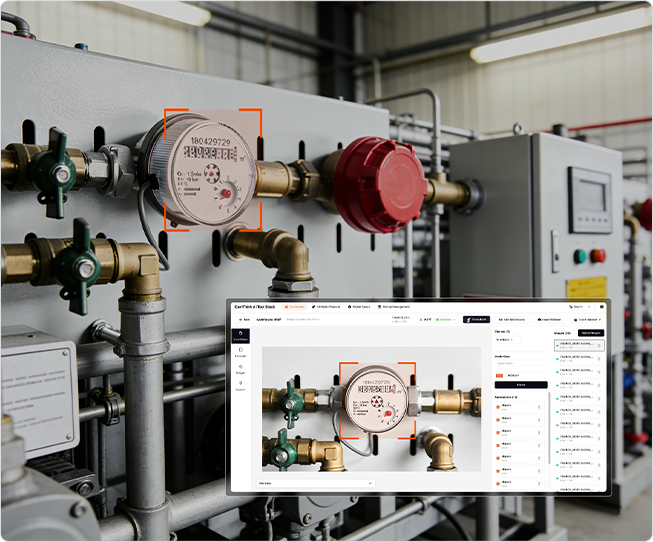653x542 pixels.
Task: Delete the first annotation using its trash icon
Action: 541,406
